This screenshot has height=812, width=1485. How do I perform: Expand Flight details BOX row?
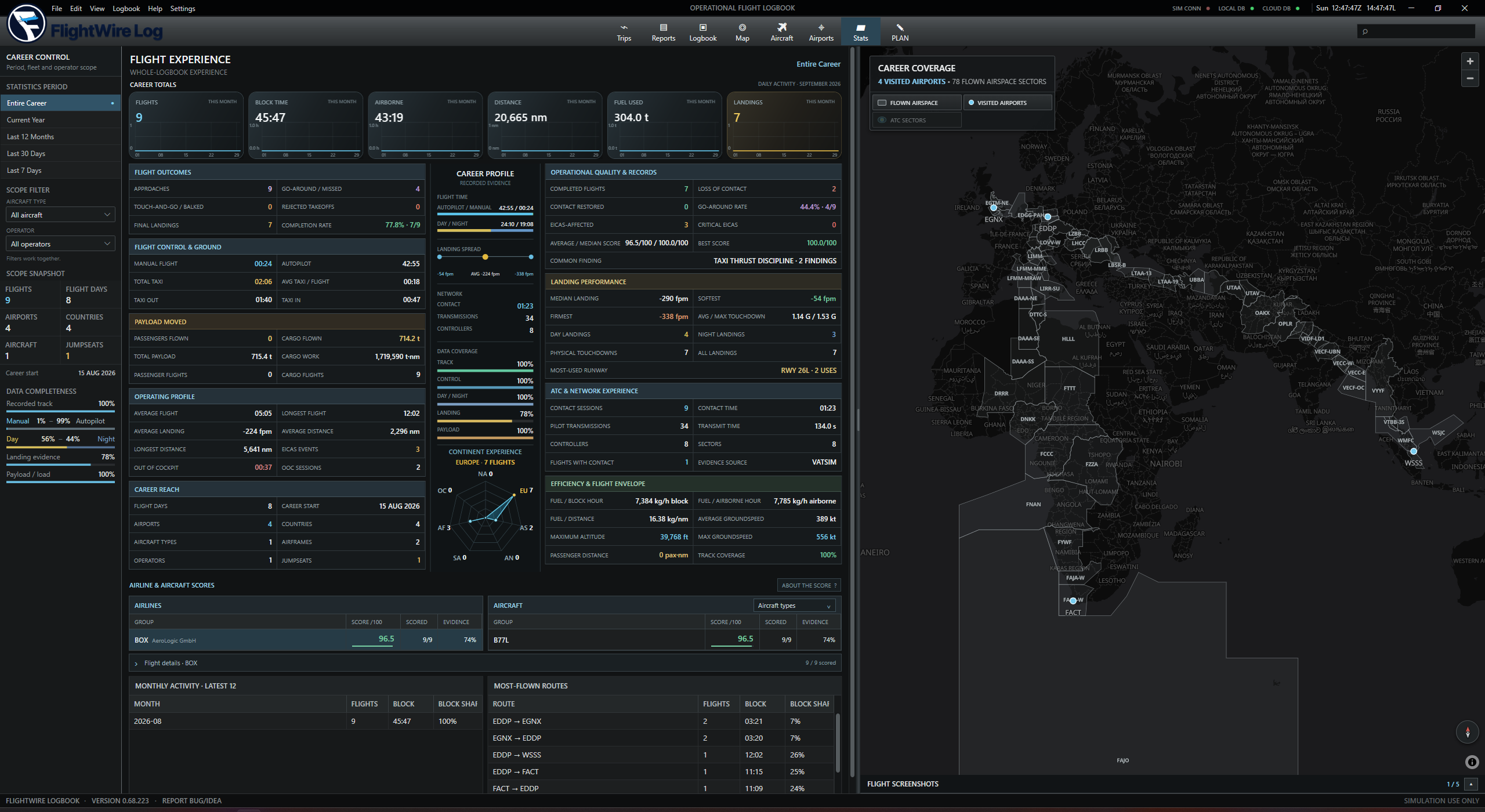[485, 663]
